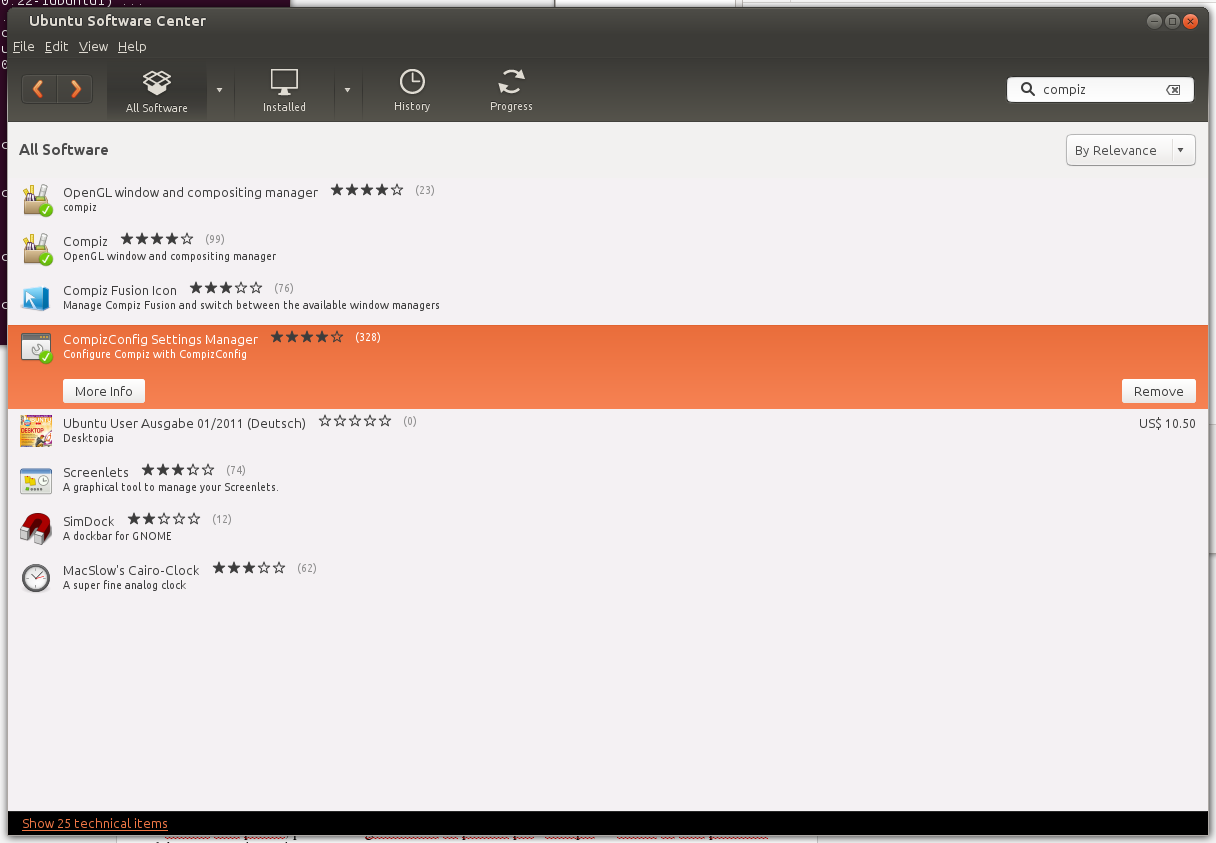Click the magnifier icon in search box
The width and height of the screenshot is (1216, 843).
(x=1027, y=89)
